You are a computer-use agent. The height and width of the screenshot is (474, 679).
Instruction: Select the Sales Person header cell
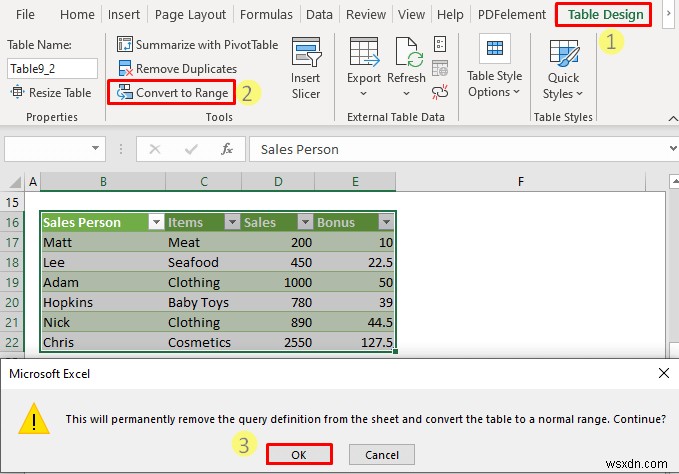pos(102,222)
